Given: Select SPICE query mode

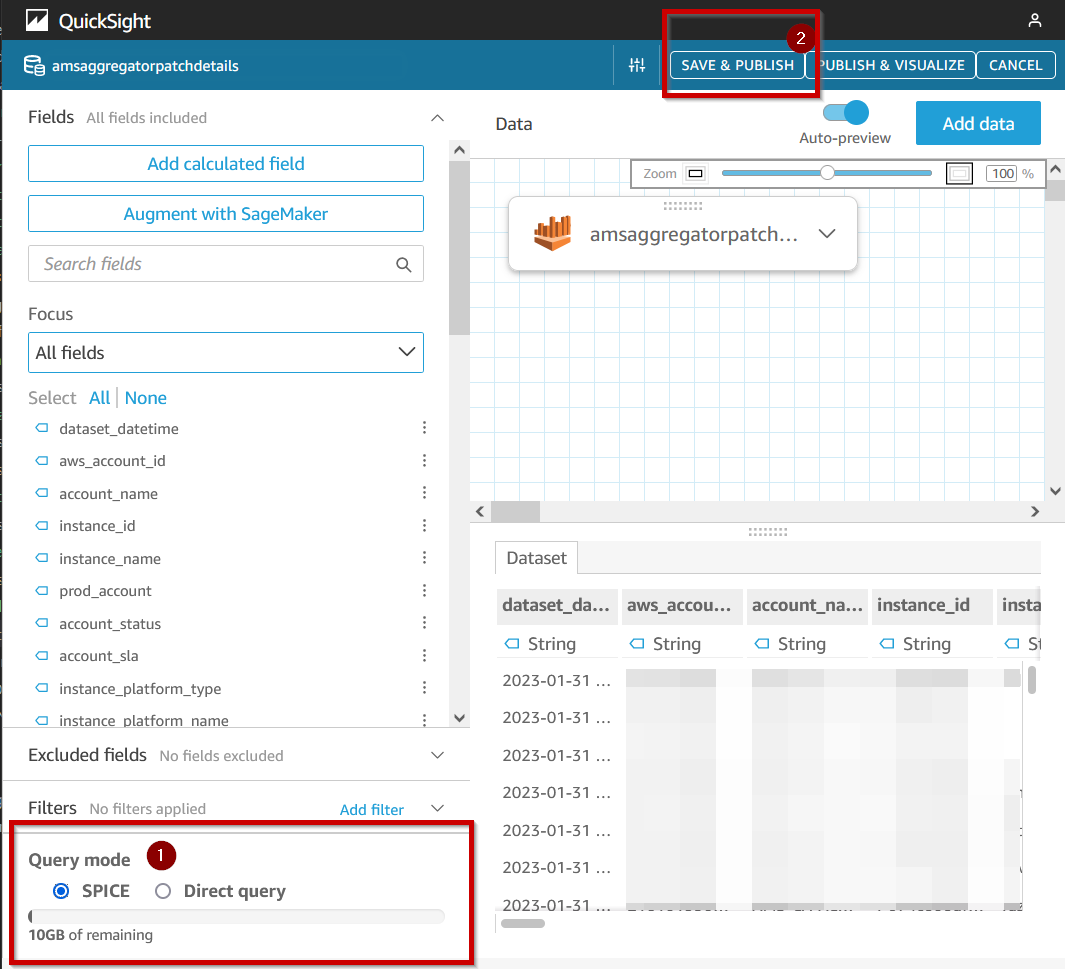Looking at the screenshot, I should (x=61, y=891).
